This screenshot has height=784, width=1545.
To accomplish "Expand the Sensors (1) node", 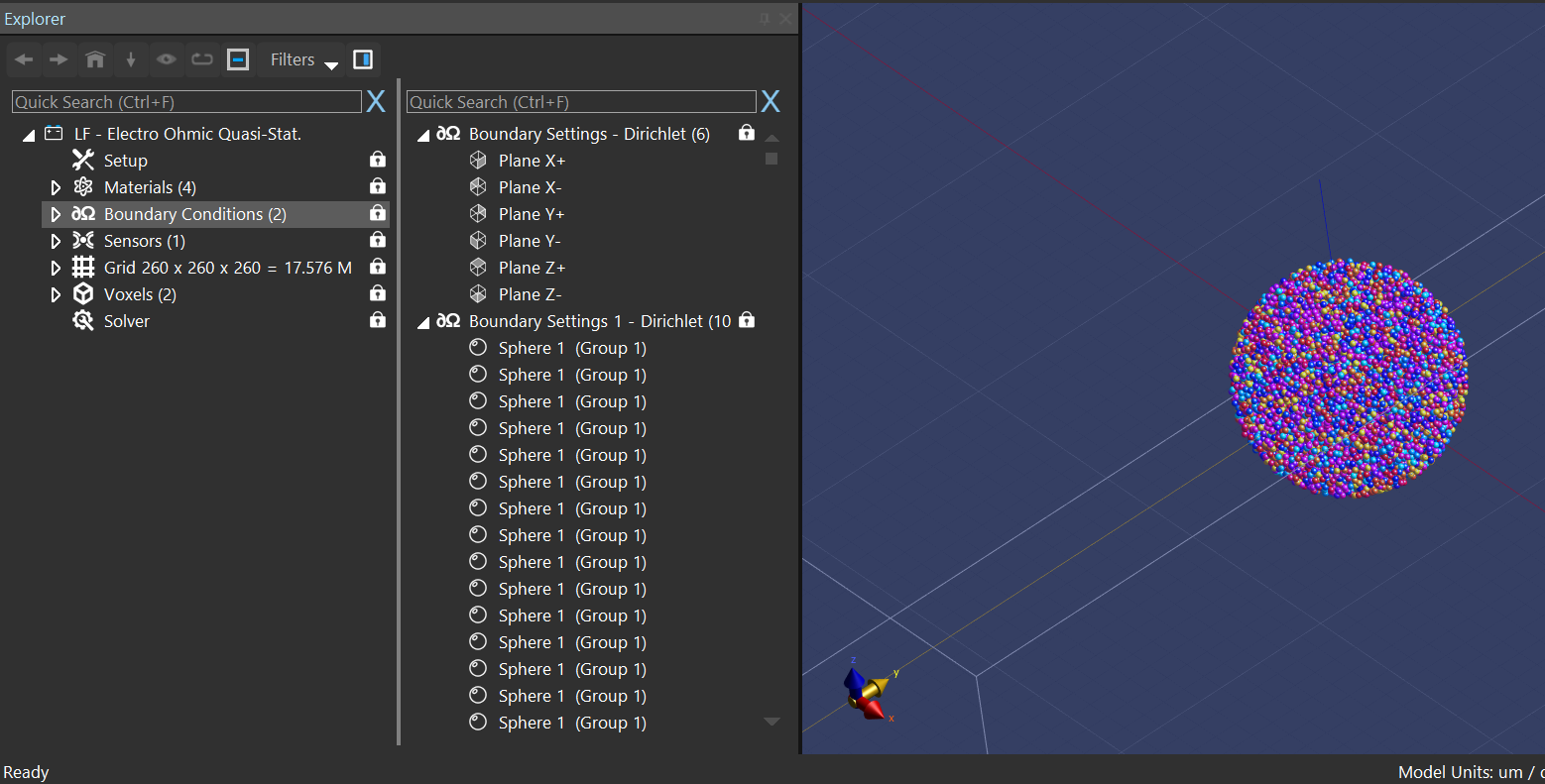I will tap(56, 241).
